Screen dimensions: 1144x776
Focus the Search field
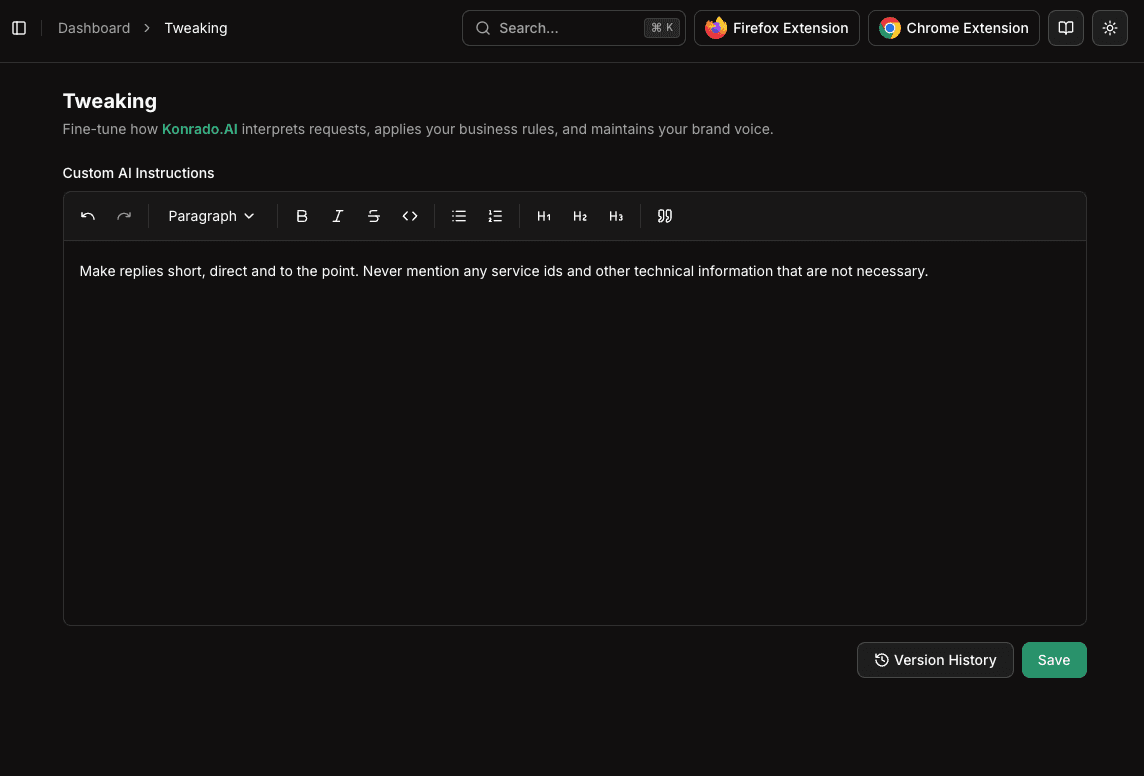[573, 28]
